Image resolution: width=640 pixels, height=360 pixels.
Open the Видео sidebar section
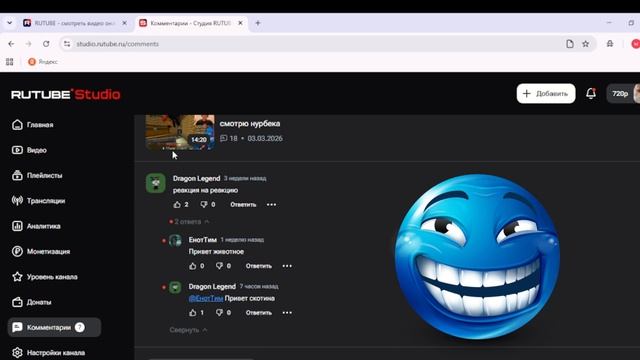click(x=29, y=150)
